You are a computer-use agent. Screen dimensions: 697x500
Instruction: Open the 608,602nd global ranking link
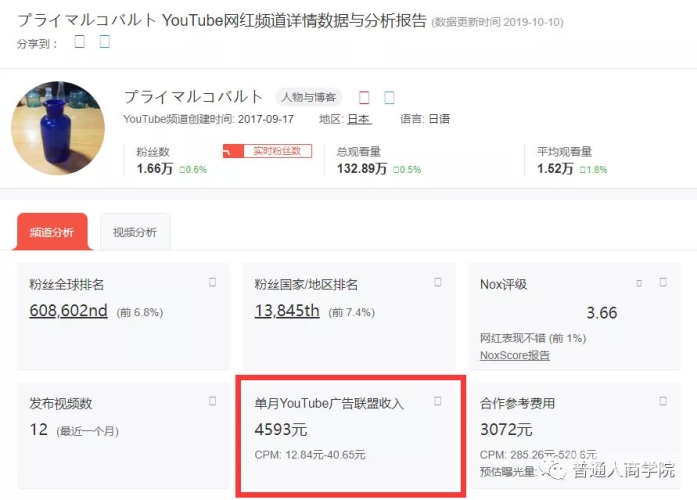pos(68,310)
